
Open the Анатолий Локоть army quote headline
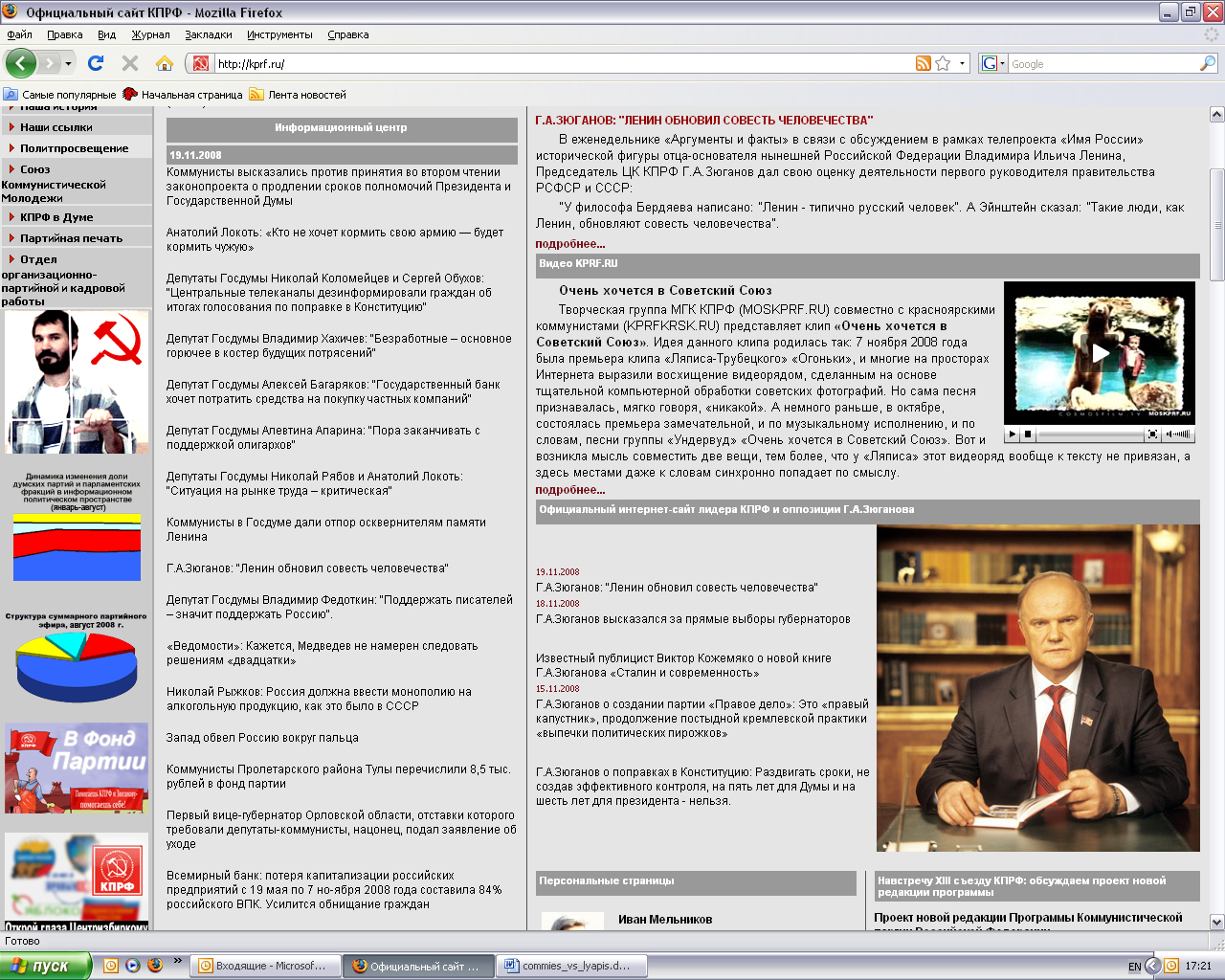click(335, 239)
